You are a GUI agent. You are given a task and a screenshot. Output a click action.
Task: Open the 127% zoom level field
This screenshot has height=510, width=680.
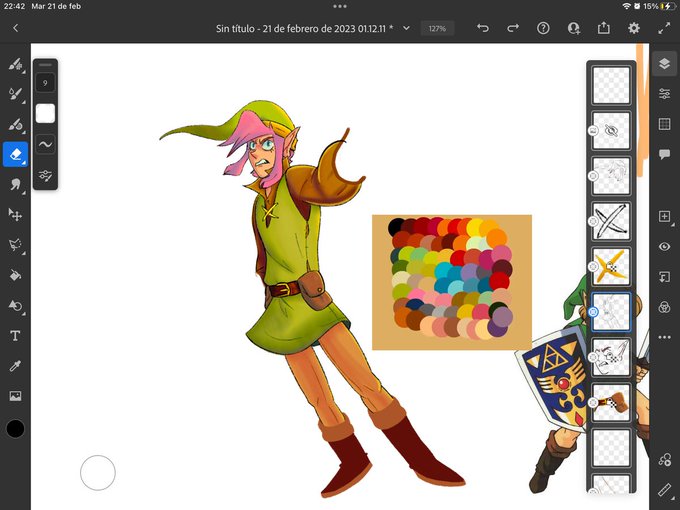(x=437, y=29)
